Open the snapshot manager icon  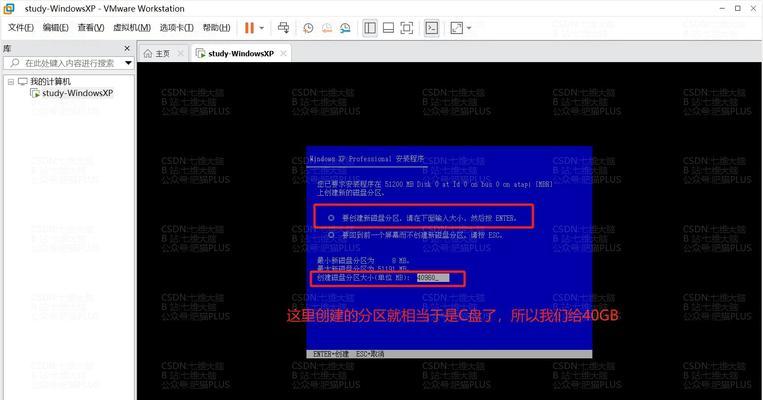[x=345, y=28]
